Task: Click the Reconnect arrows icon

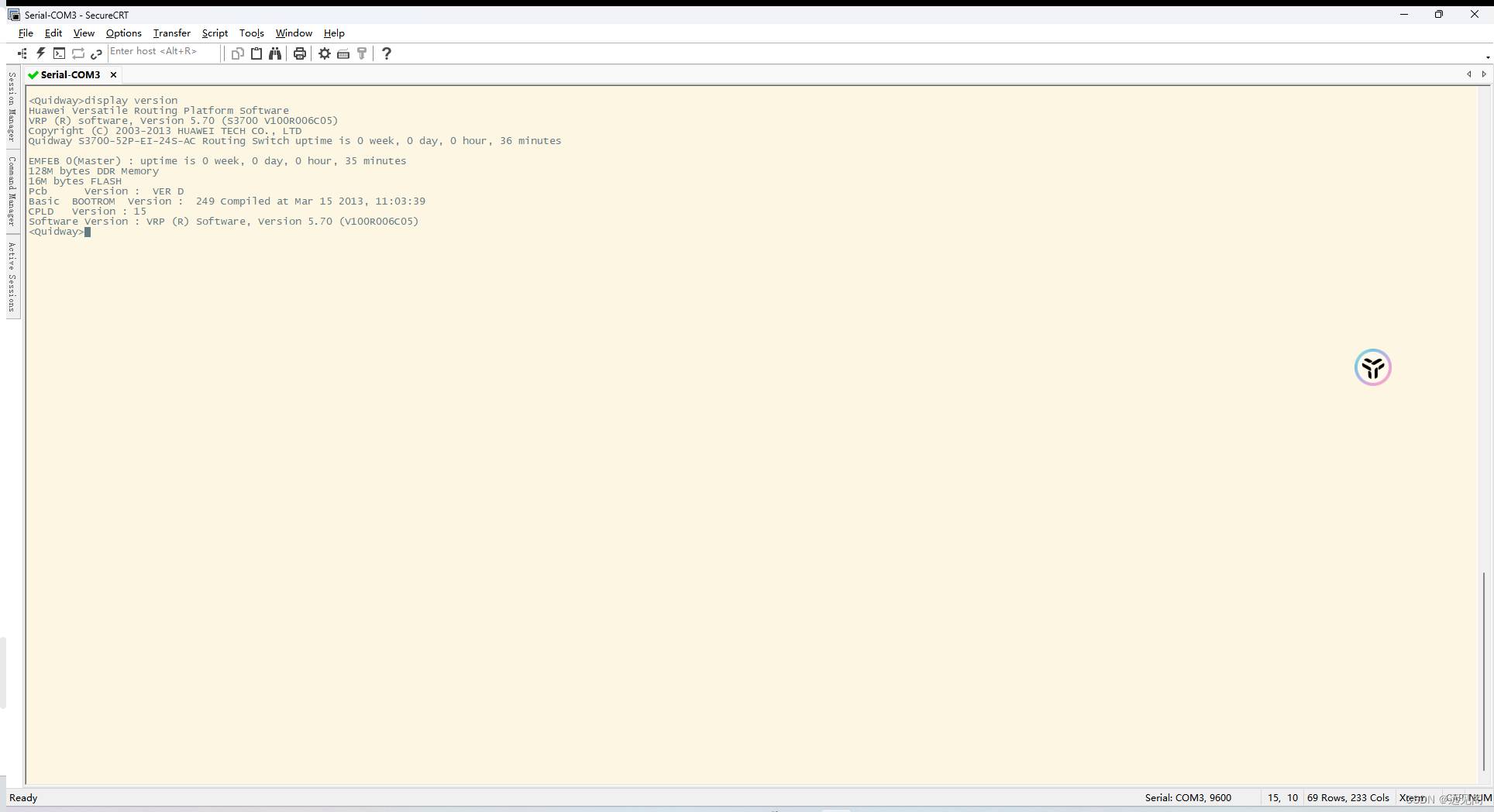Action: 78,53
